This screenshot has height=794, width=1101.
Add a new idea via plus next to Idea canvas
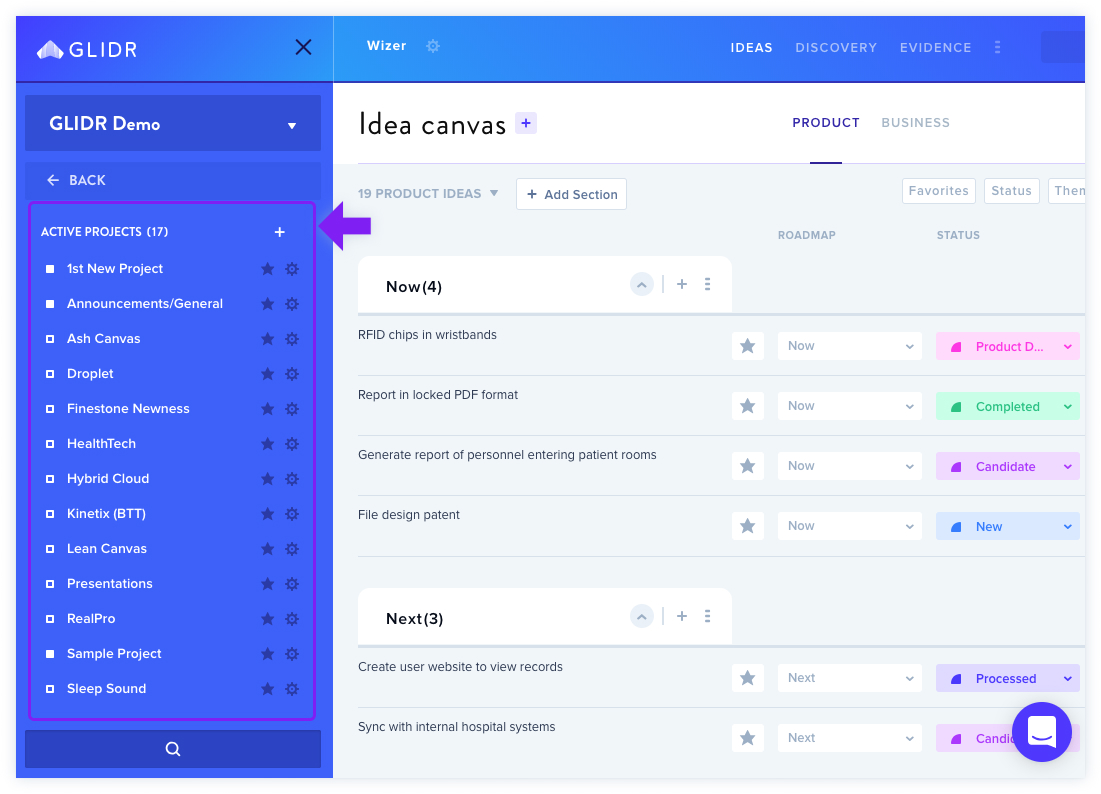[526, 123]
